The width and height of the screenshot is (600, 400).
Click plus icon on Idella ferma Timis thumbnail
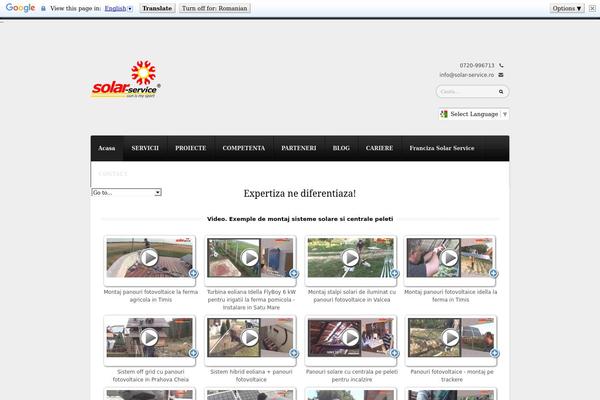[494, 273]
